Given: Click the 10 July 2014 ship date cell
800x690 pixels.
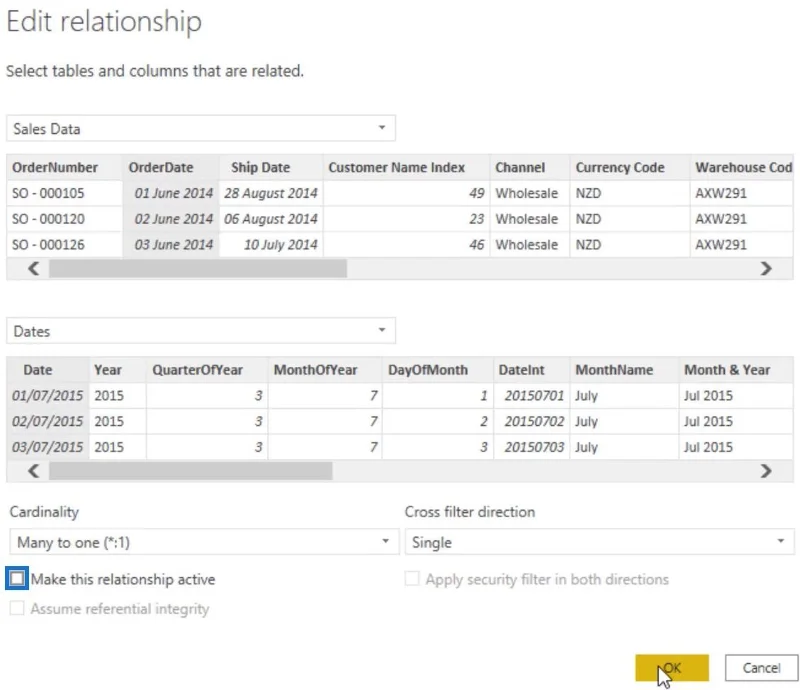Looking at the screenshot, I should (271, 244).
